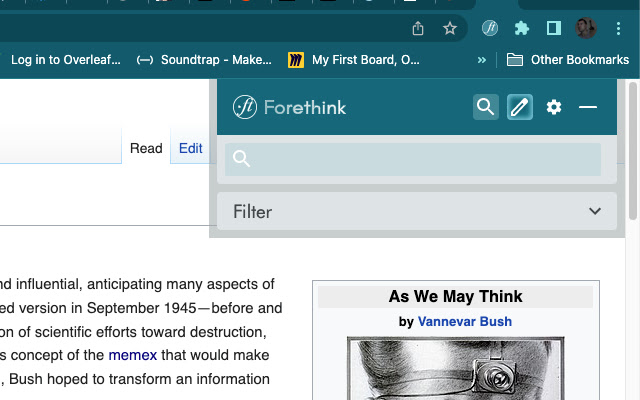Click the page vertical scrollbar thumb
Image resolution: width=640 pixels, height=400 pixels.
click(x=633, y=151)
